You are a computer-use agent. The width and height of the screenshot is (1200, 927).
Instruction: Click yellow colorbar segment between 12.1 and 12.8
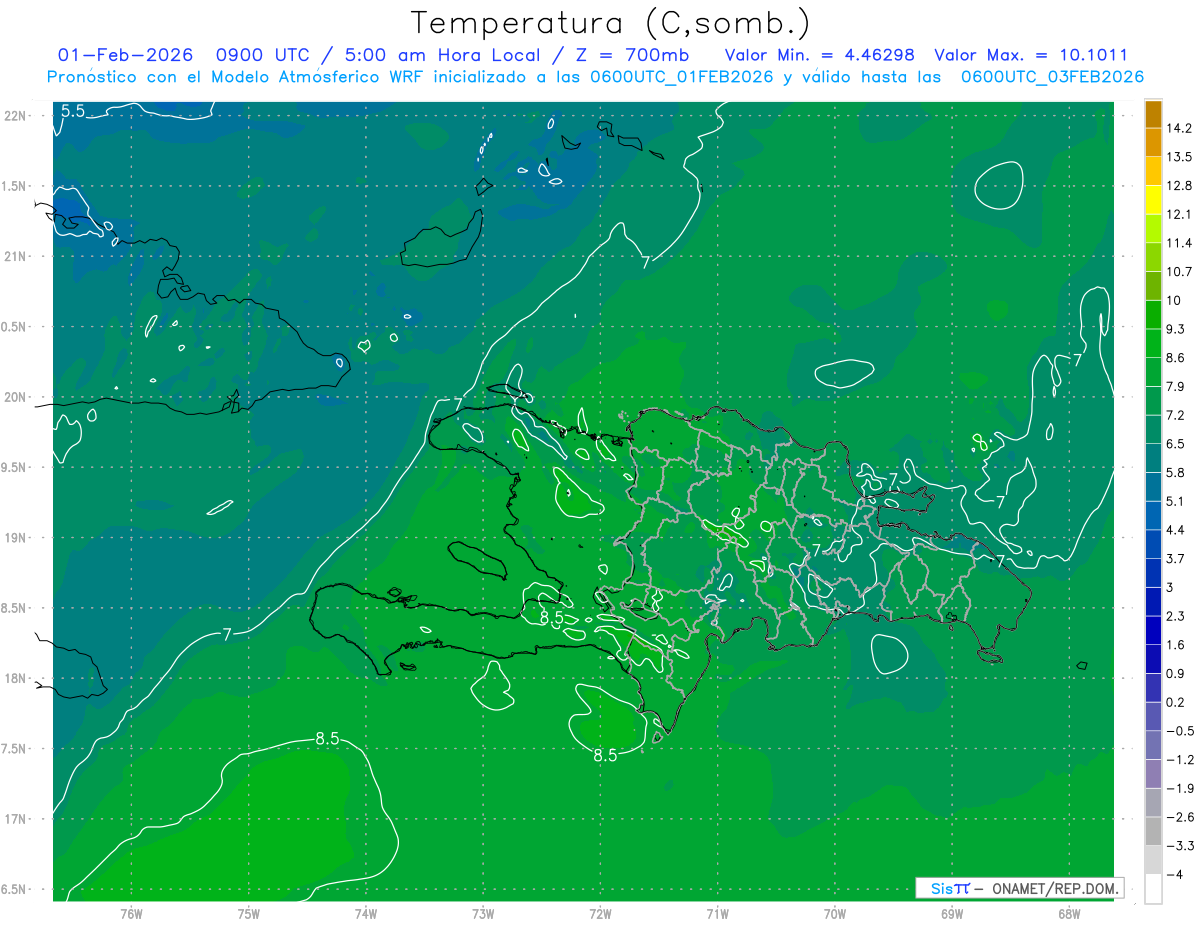[x=1153, y=200]
